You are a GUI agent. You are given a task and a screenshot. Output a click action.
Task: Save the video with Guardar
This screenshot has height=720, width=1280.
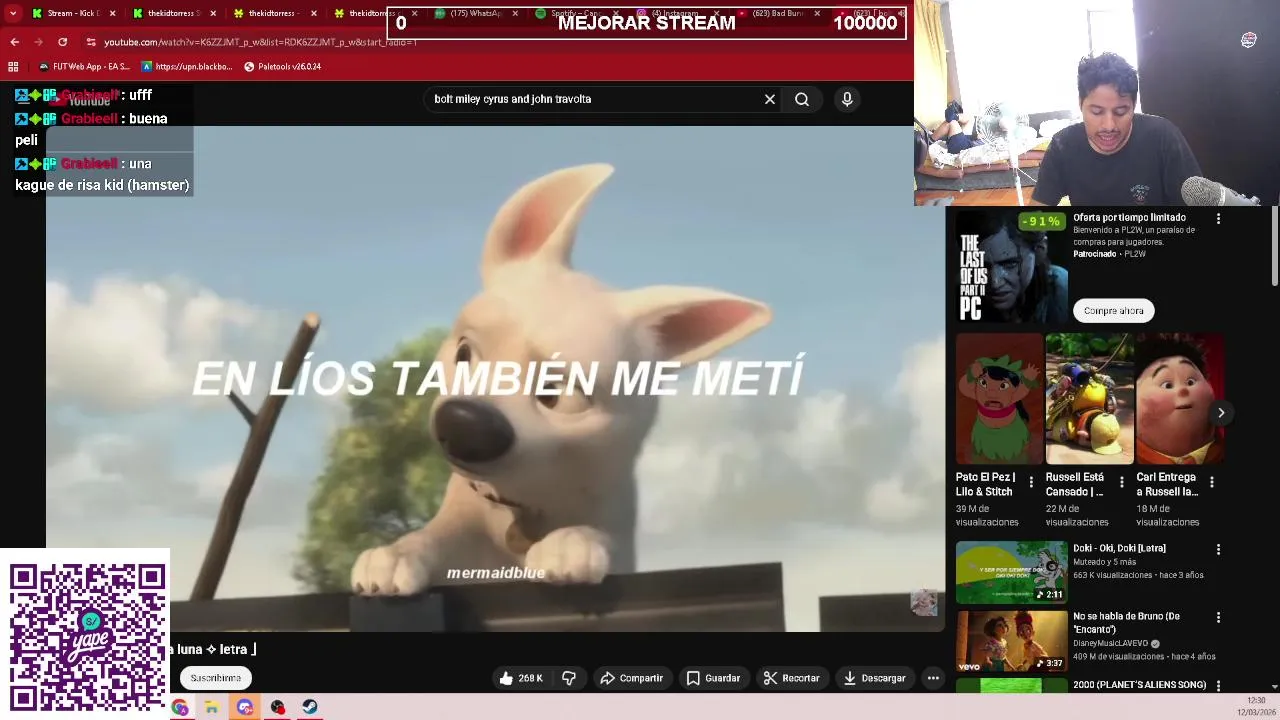click(714, 678)
